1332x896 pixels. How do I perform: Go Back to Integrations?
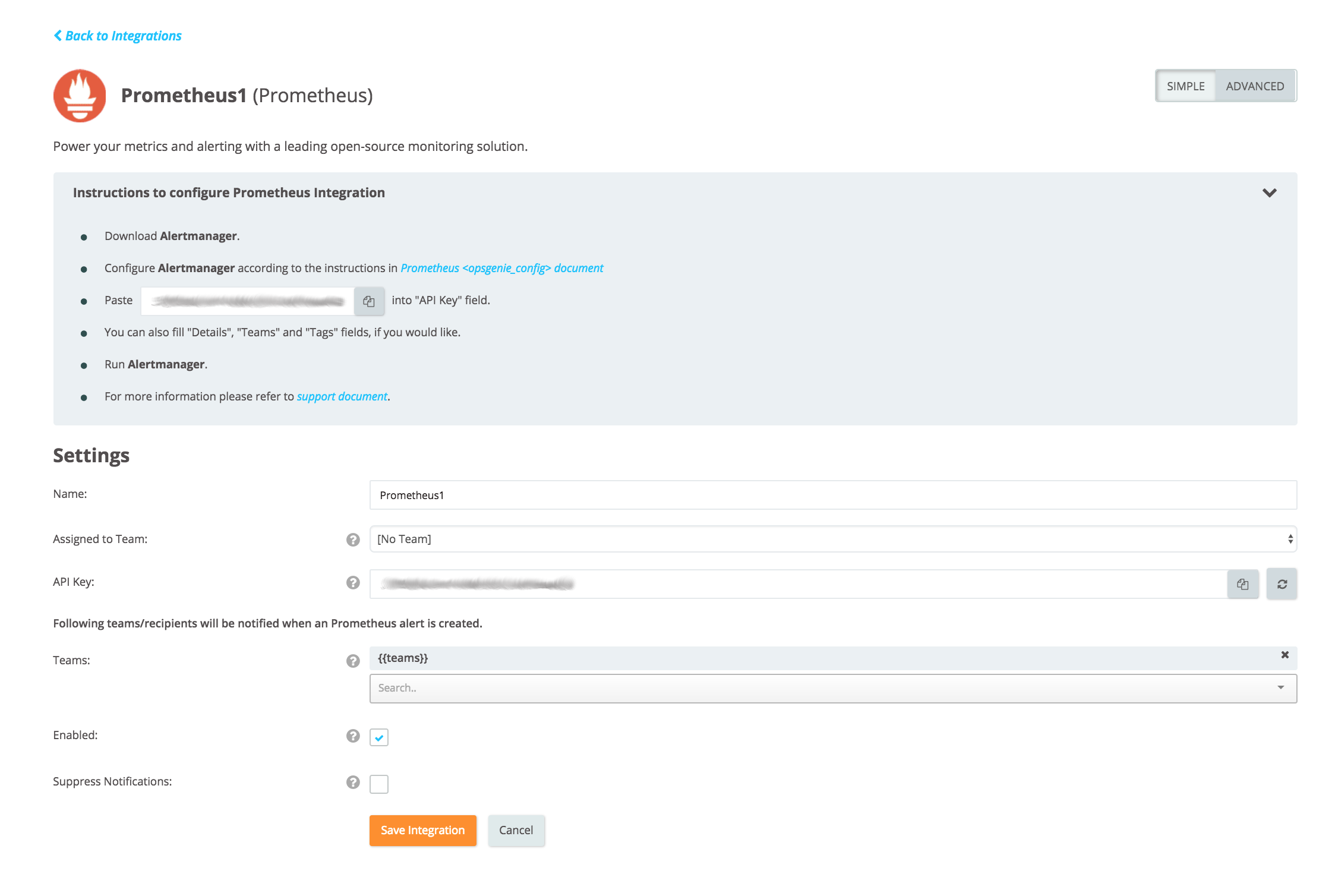point(118,36)
